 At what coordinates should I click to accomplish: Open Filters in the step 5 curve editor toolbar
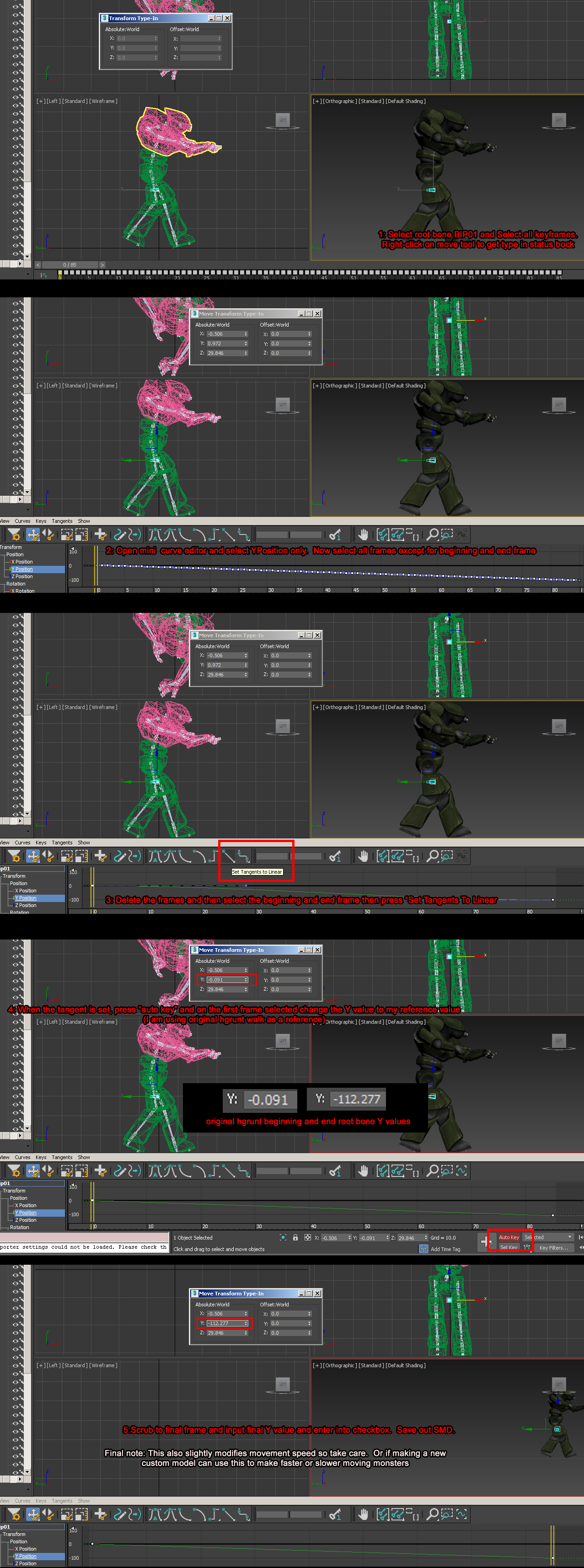coord(14,1514)
